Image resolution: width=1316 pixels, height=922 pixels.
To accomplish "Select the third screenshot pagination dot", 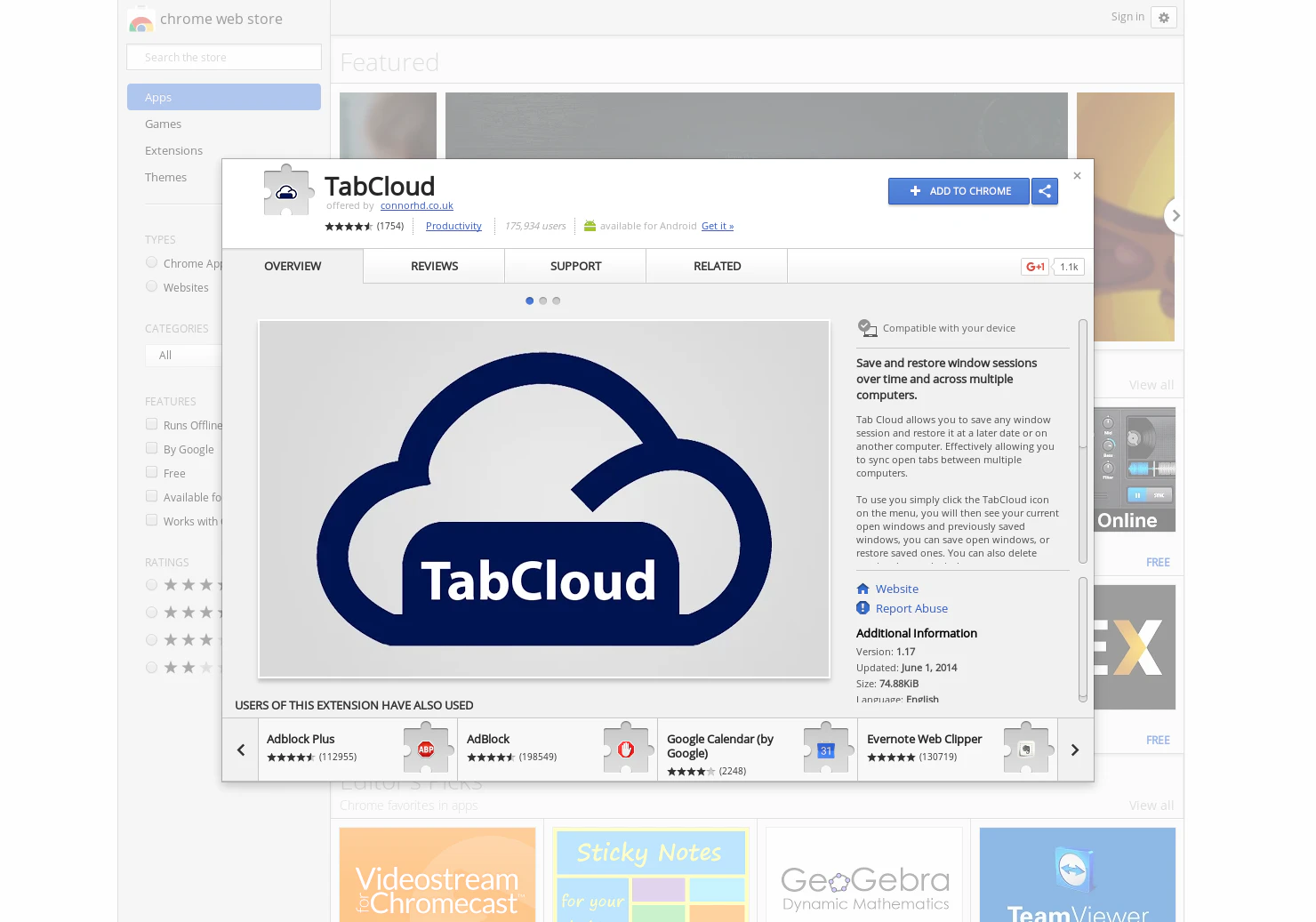I will click(557, 301).
